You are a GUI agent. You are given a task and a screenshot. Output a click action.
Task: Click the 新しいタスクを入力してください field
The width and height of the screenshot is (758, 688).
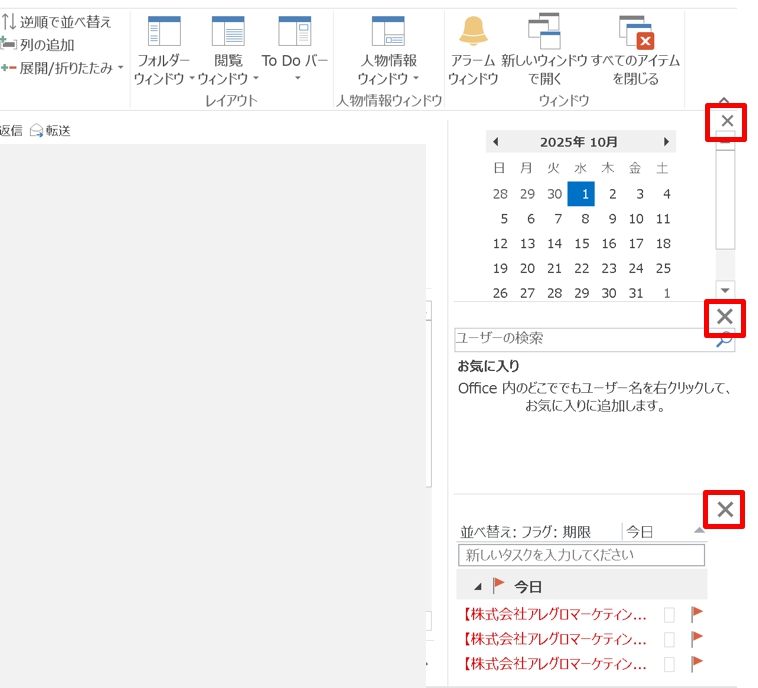(x=580, y=555)
